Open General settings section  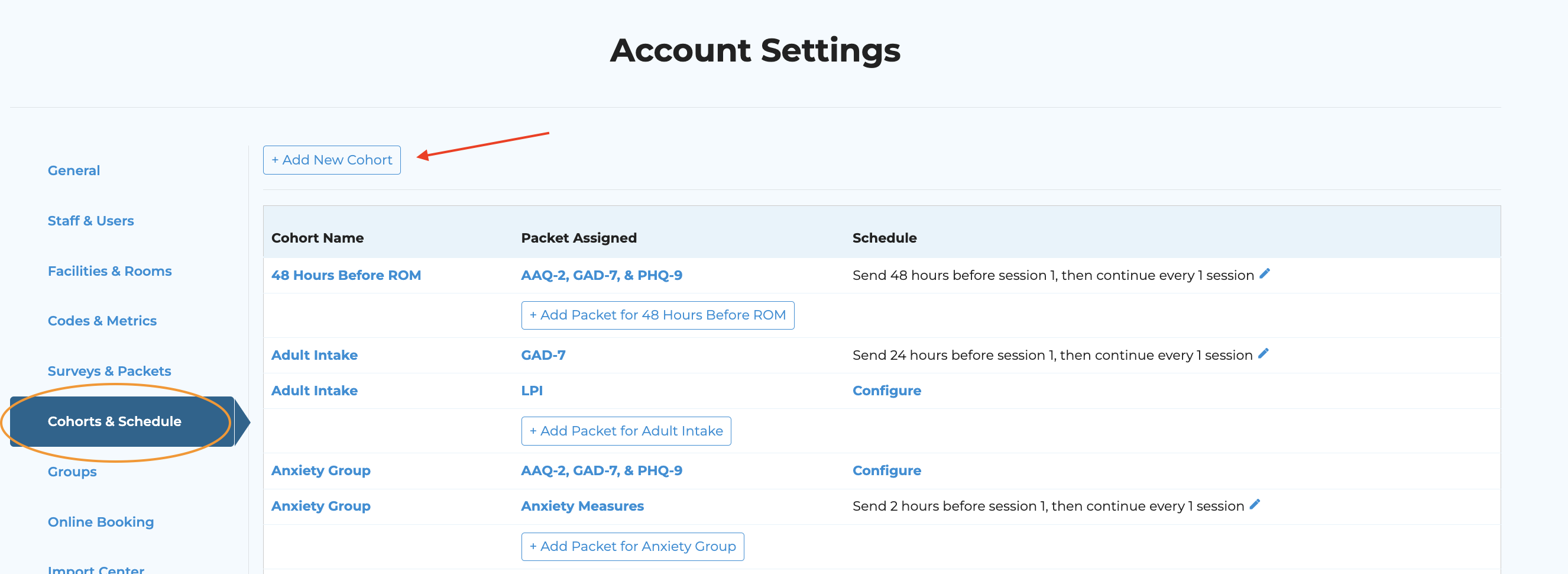pyautogui.click(x=74, y=170)
